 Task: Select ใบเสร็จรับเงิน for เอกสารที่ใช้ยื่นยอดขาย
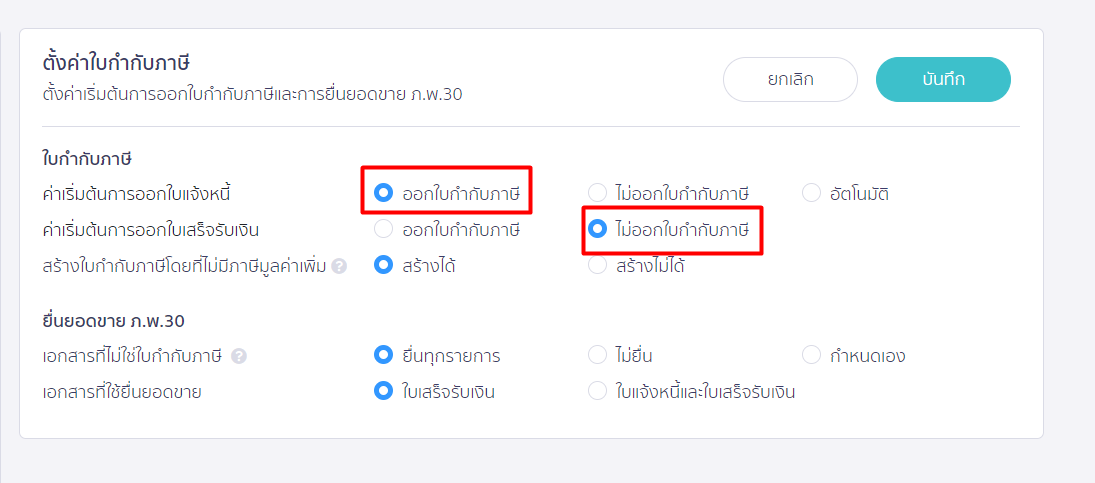(x=383, y=391)
